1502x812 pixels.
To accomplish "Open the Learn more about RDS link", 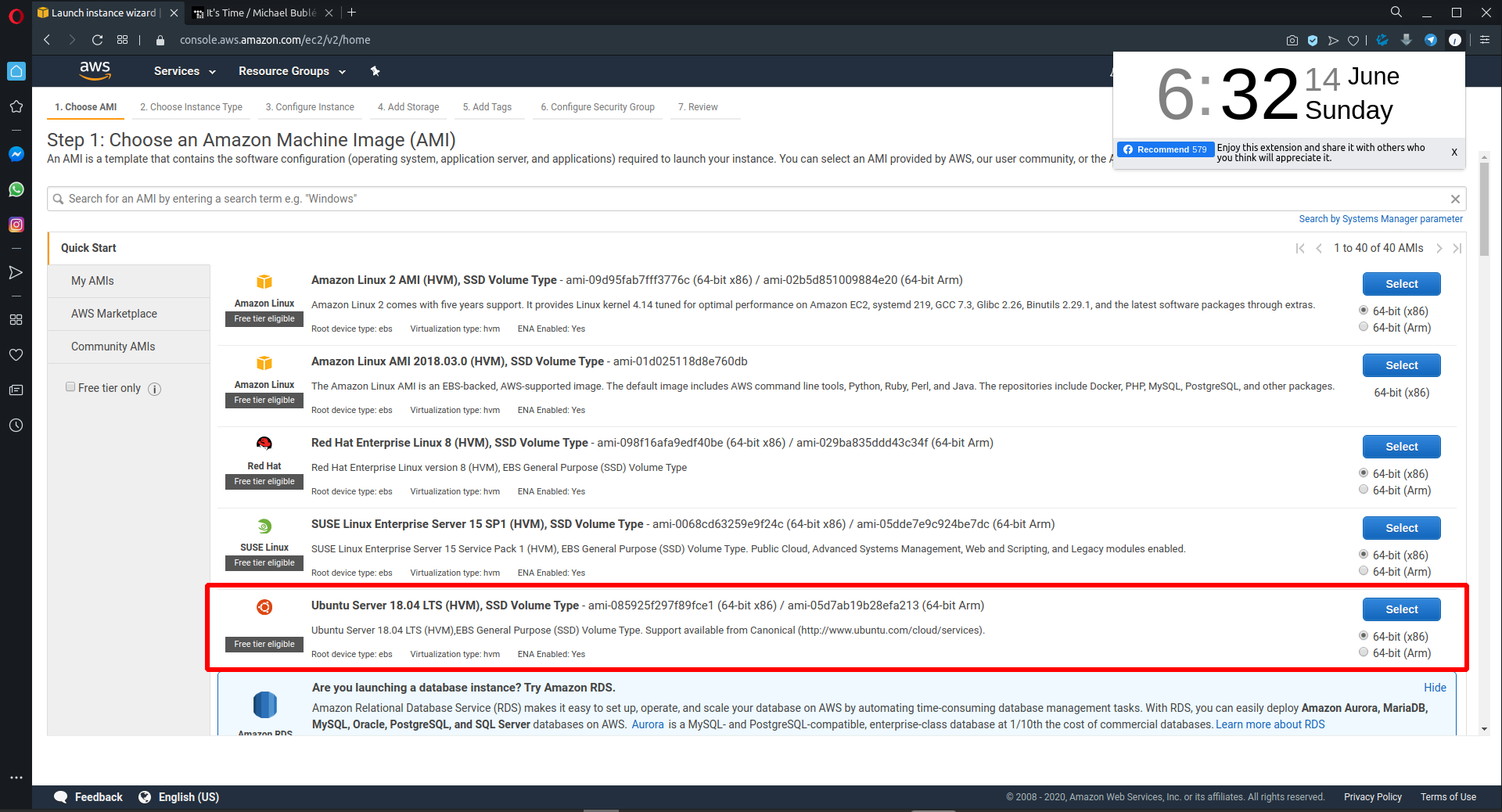I will (1270, 724).
